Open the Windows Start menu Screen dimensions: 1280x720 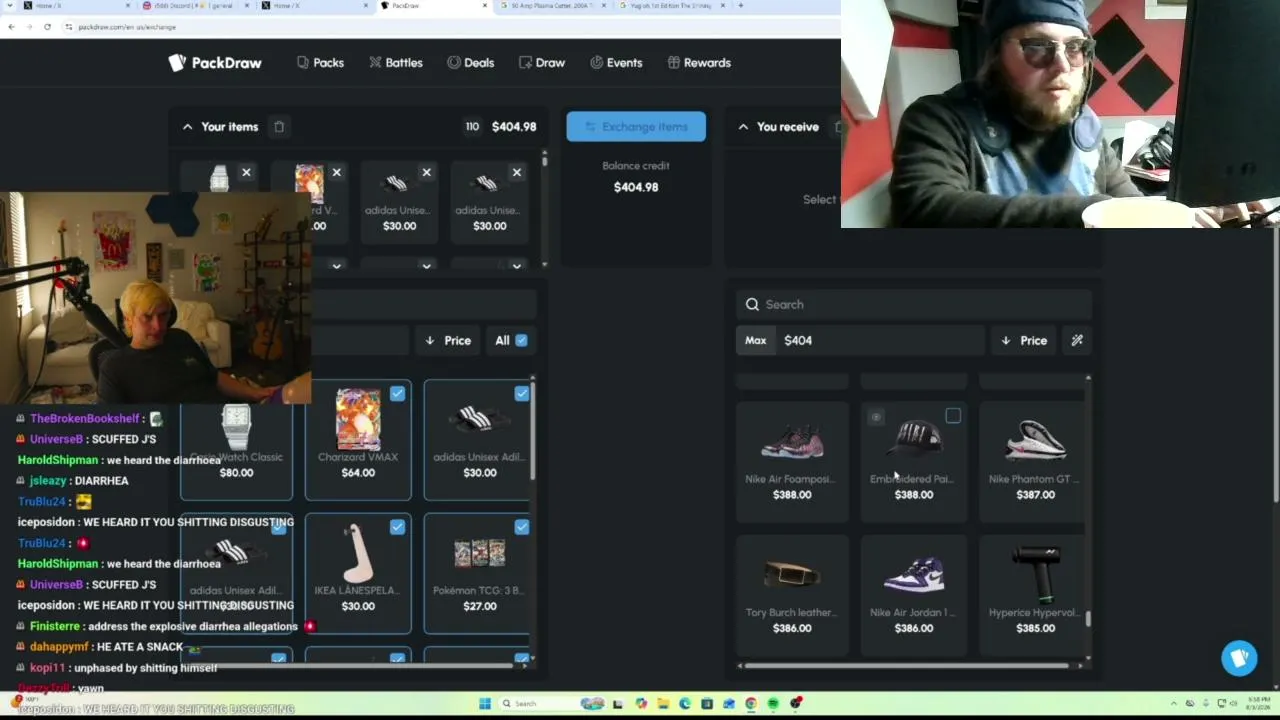click(x=485, y=704)
